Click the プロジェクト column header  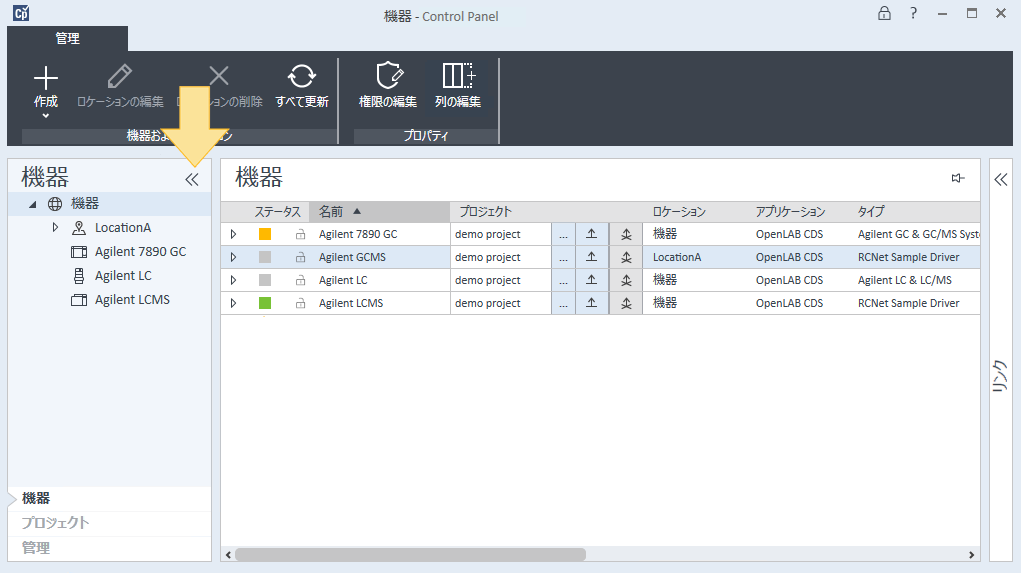coord(485,212)
